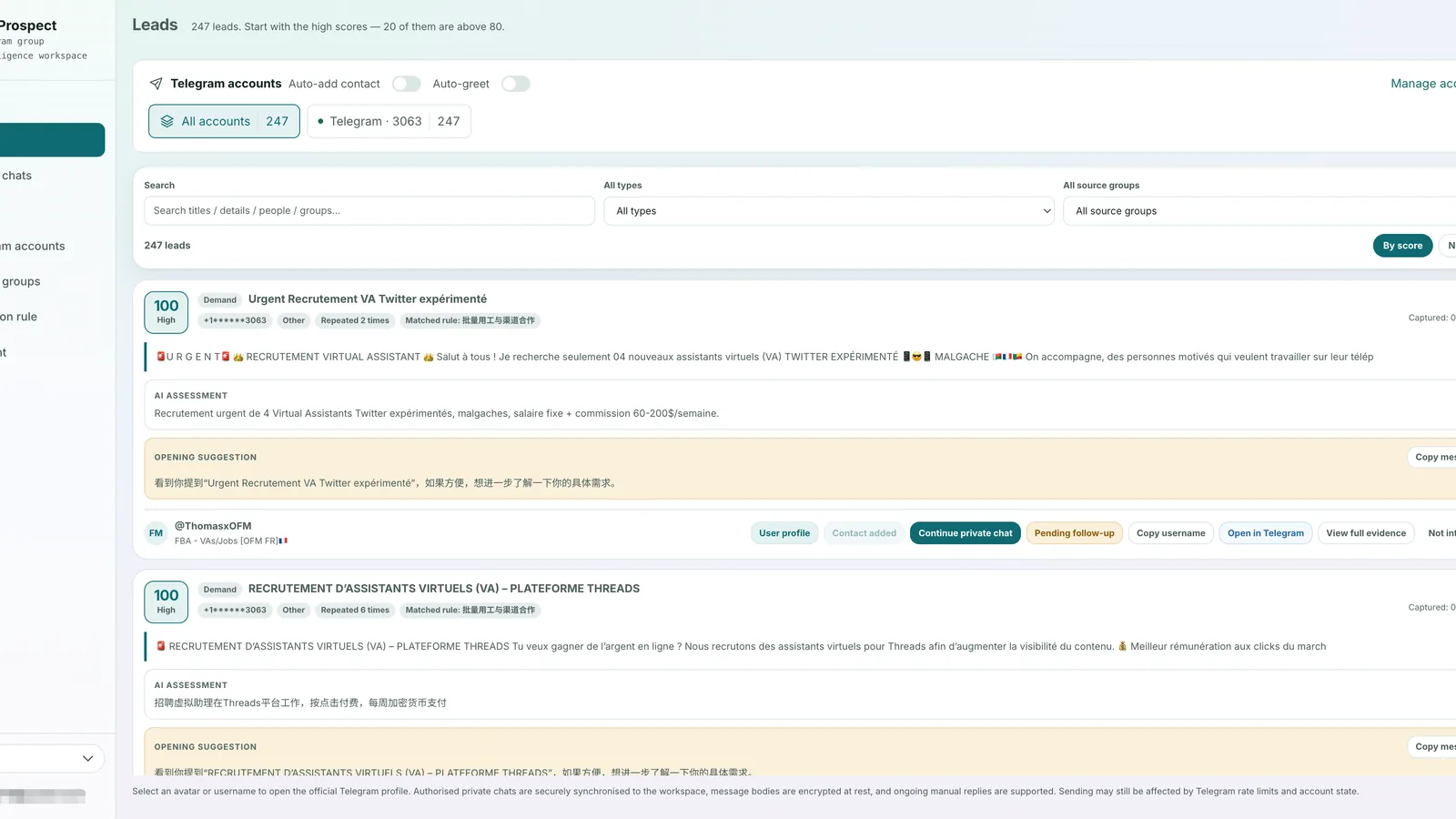Go to the groups sidebar item

[21, 282]
